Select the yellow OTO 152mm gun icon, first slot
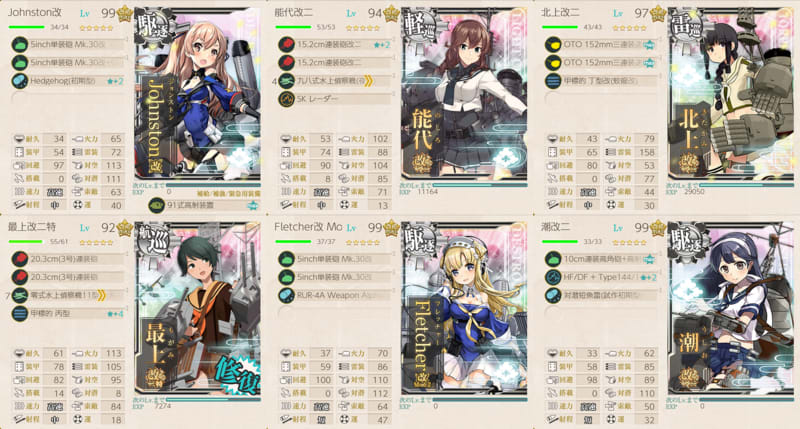The image size is (800, 429). pos(553,45)
